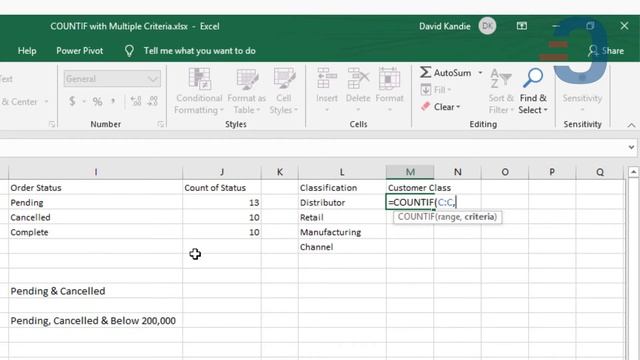Expand Fill dropdown arrow
The height and width of the screenshot is (360, 640).
449,90
